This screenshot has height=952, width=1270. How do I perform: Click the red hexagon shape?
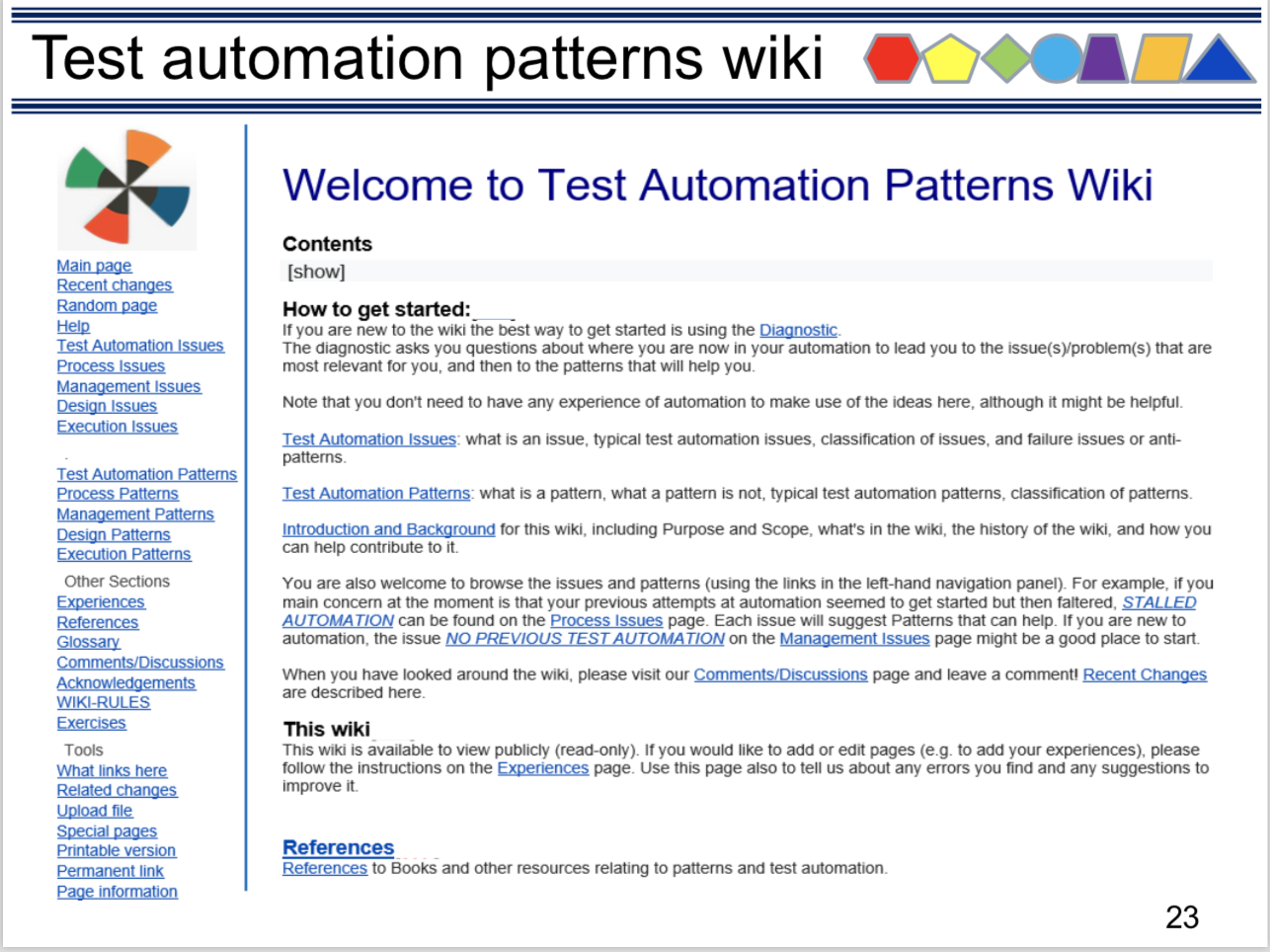[x=893, y=58]
